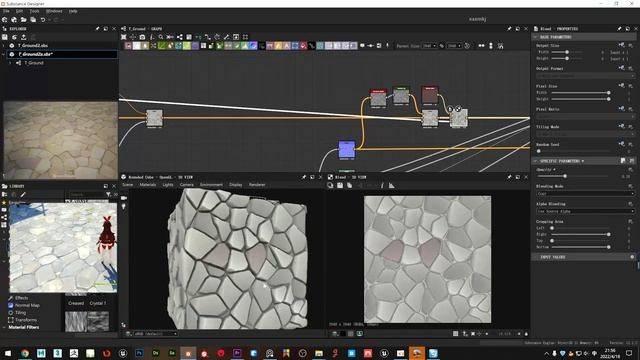The width and height of the screenshot is (640, 360).
Task: Open the Blending Mode dropdown
Action: point(585,193)
